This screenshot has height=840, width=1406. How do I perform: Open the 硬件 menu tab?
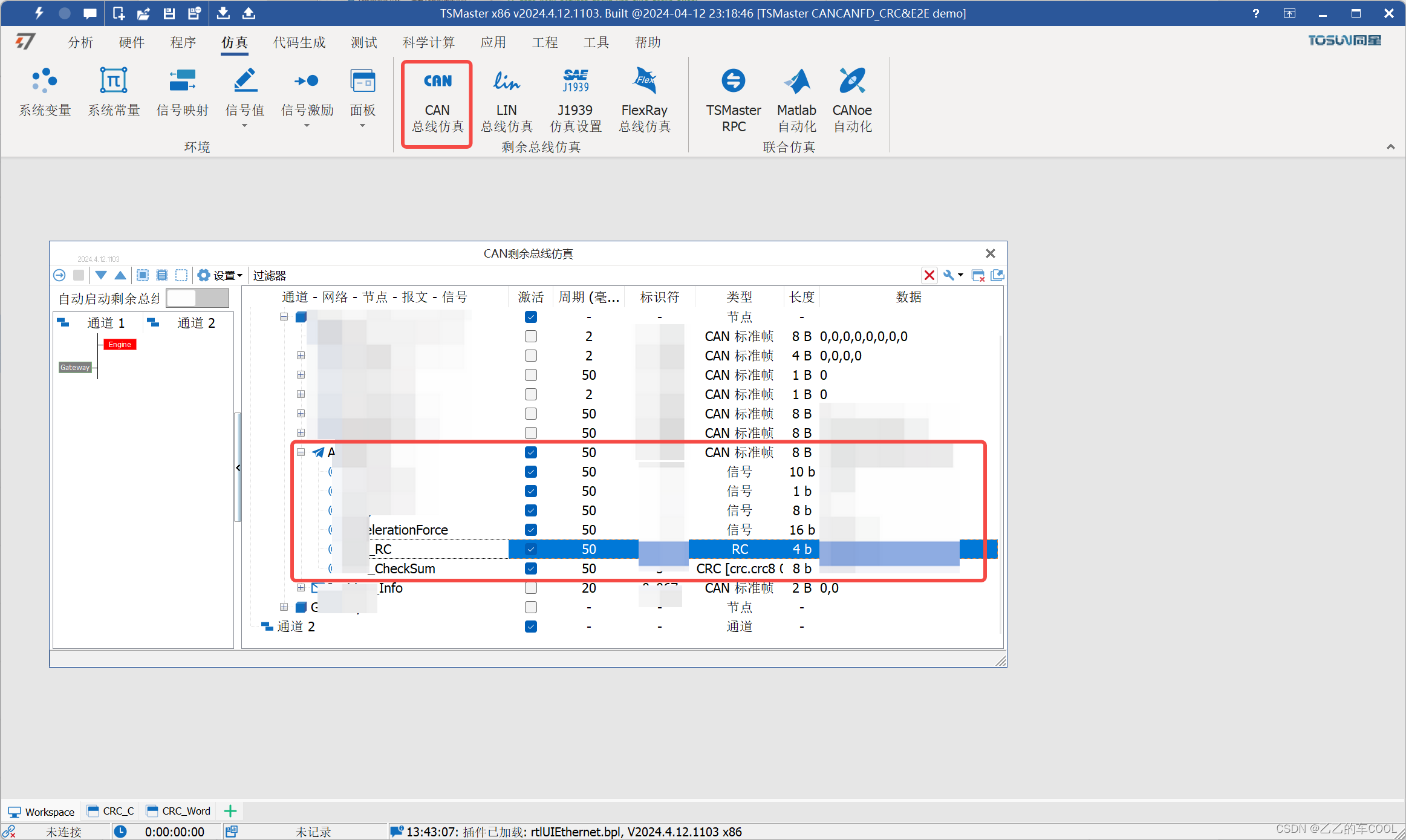point(132,42)
